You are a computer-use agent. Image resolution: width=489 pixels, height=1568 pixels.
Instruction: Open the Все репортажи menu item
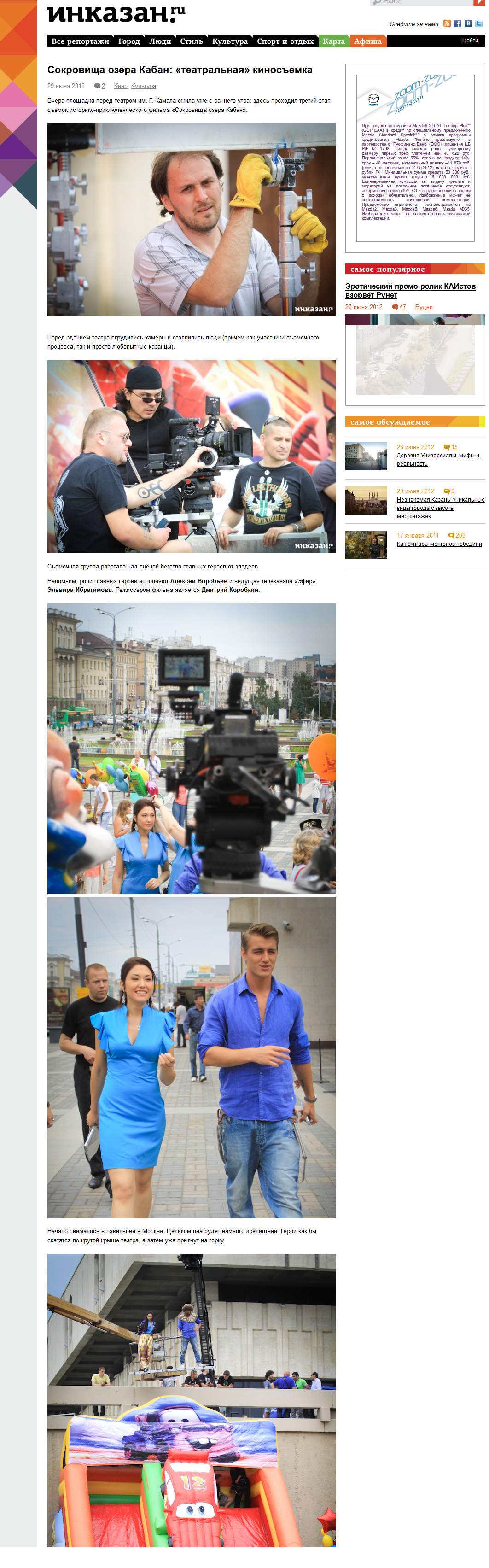80,41
